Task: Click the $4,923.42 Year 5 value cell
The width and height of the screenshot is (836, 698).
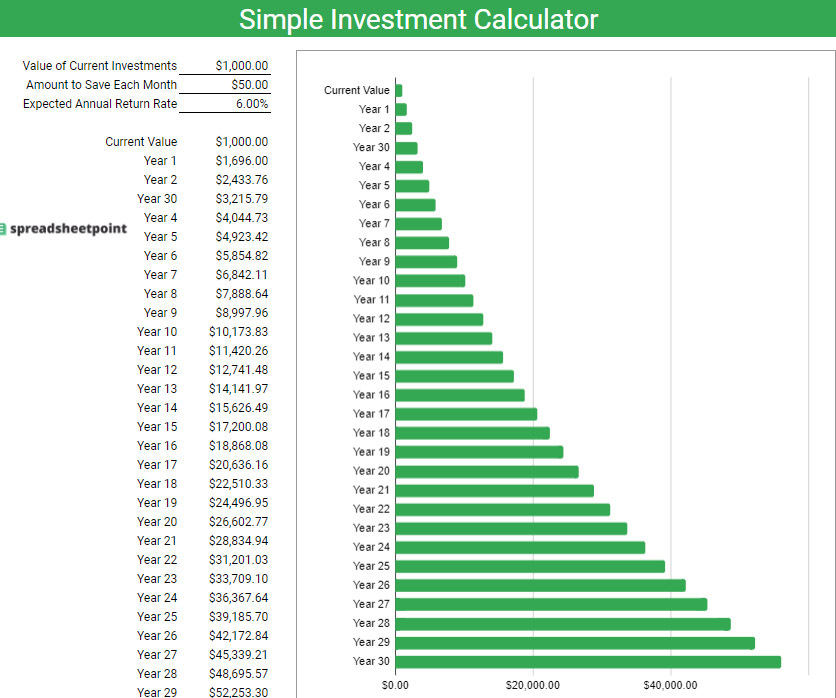Action: coord(241,237)
